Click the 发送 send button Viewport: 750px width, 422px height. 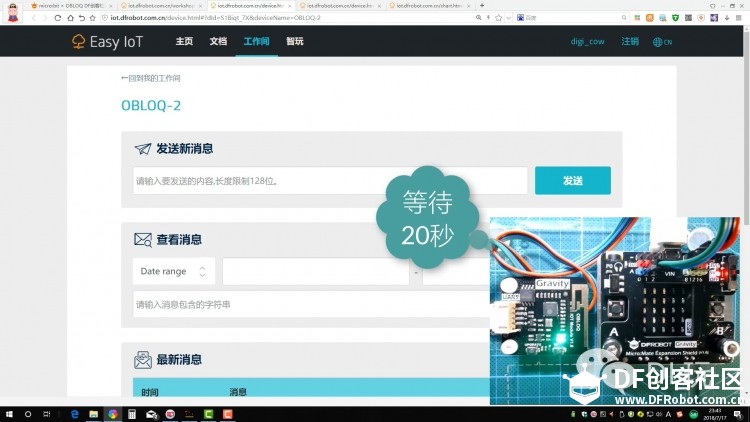click(x=573, y=181)
